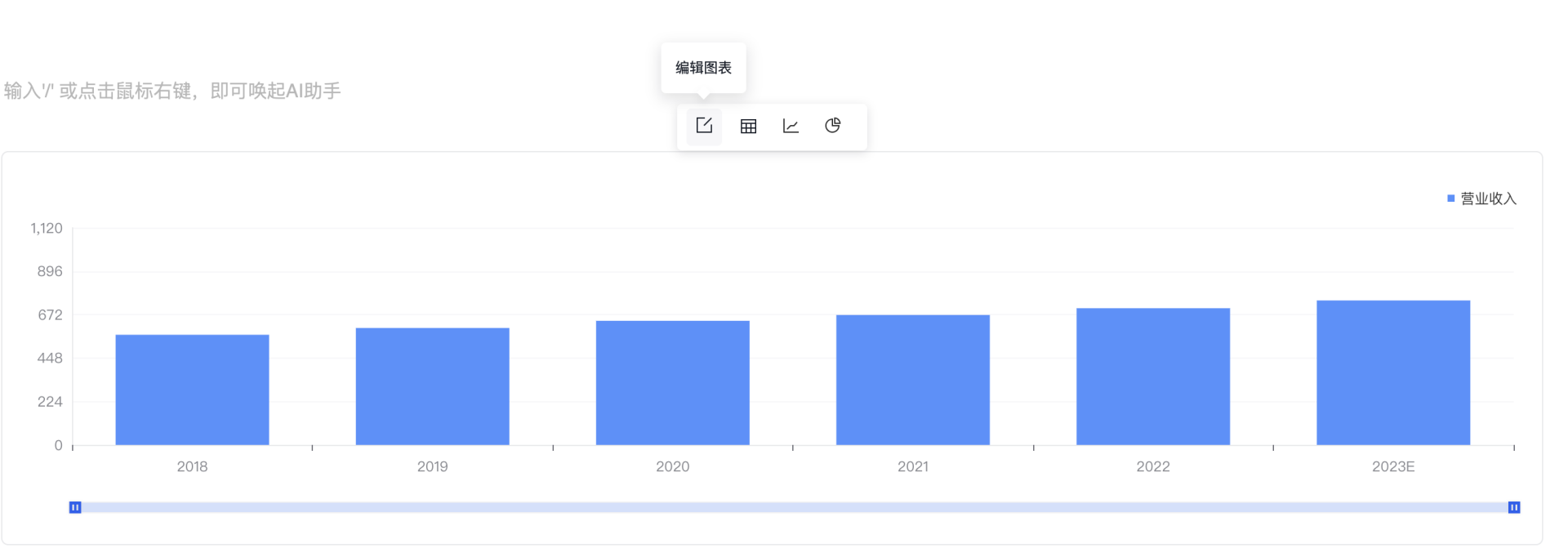1568x557 pixels.
Task: Click the 2018 axis label
Action: click(192, 466)
